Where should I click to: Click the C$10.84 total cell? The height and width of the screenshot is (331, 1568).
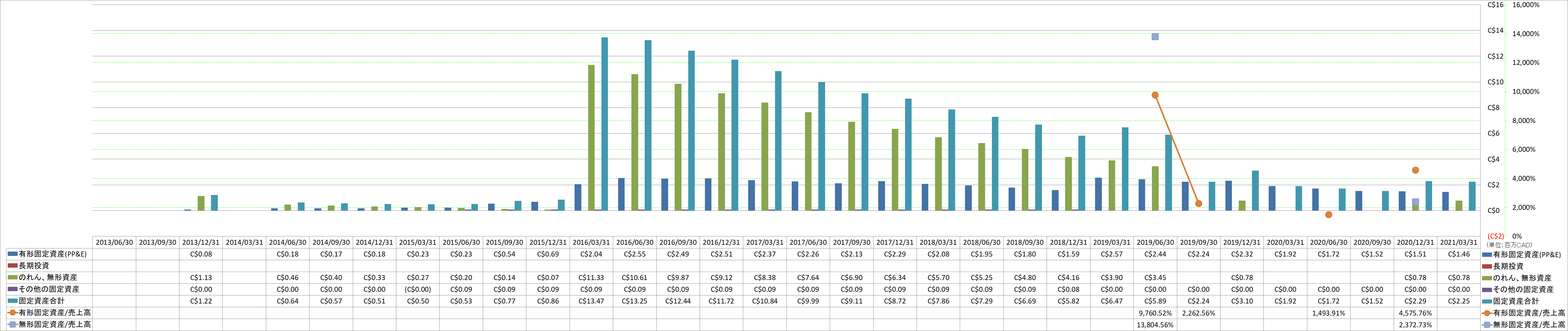765,301
